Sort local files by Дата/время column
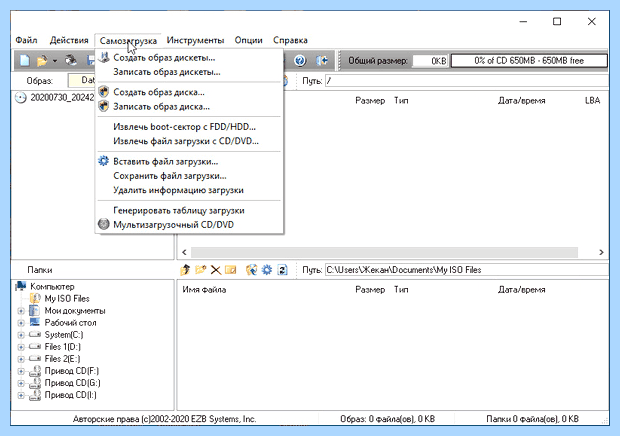The image size is (620, 436). click(x=521, y=290)
